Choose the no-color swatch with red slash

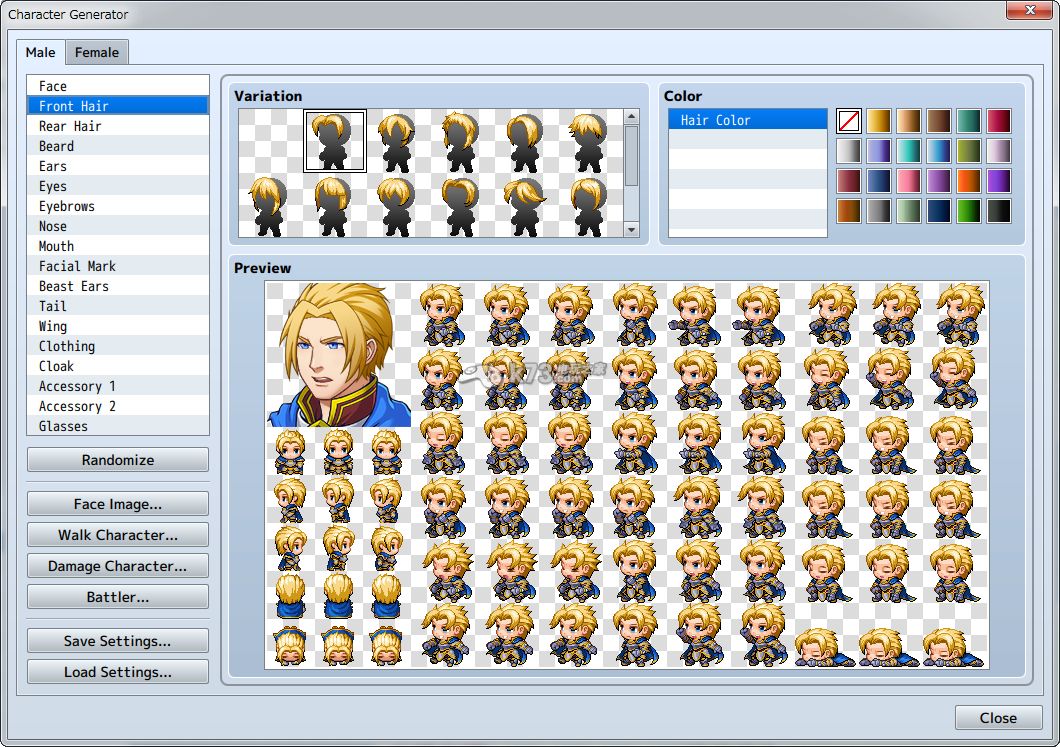pyautogui.click(x=849, y=121)
